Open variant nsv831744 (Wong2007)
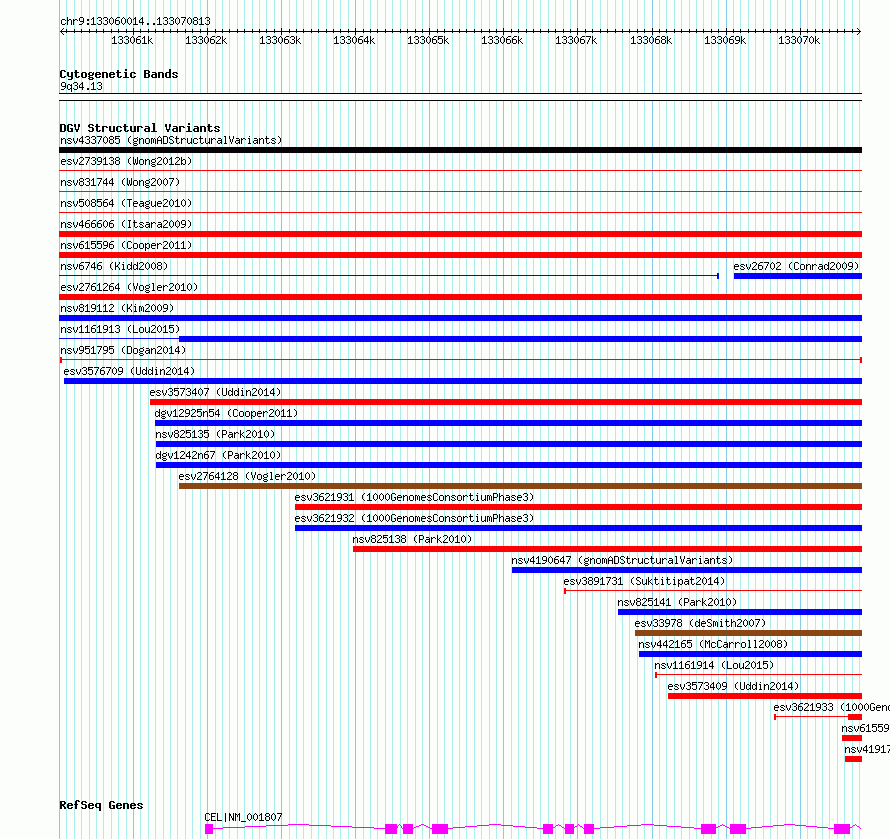The height and width of the screenshot is (839, 890). 120,182
